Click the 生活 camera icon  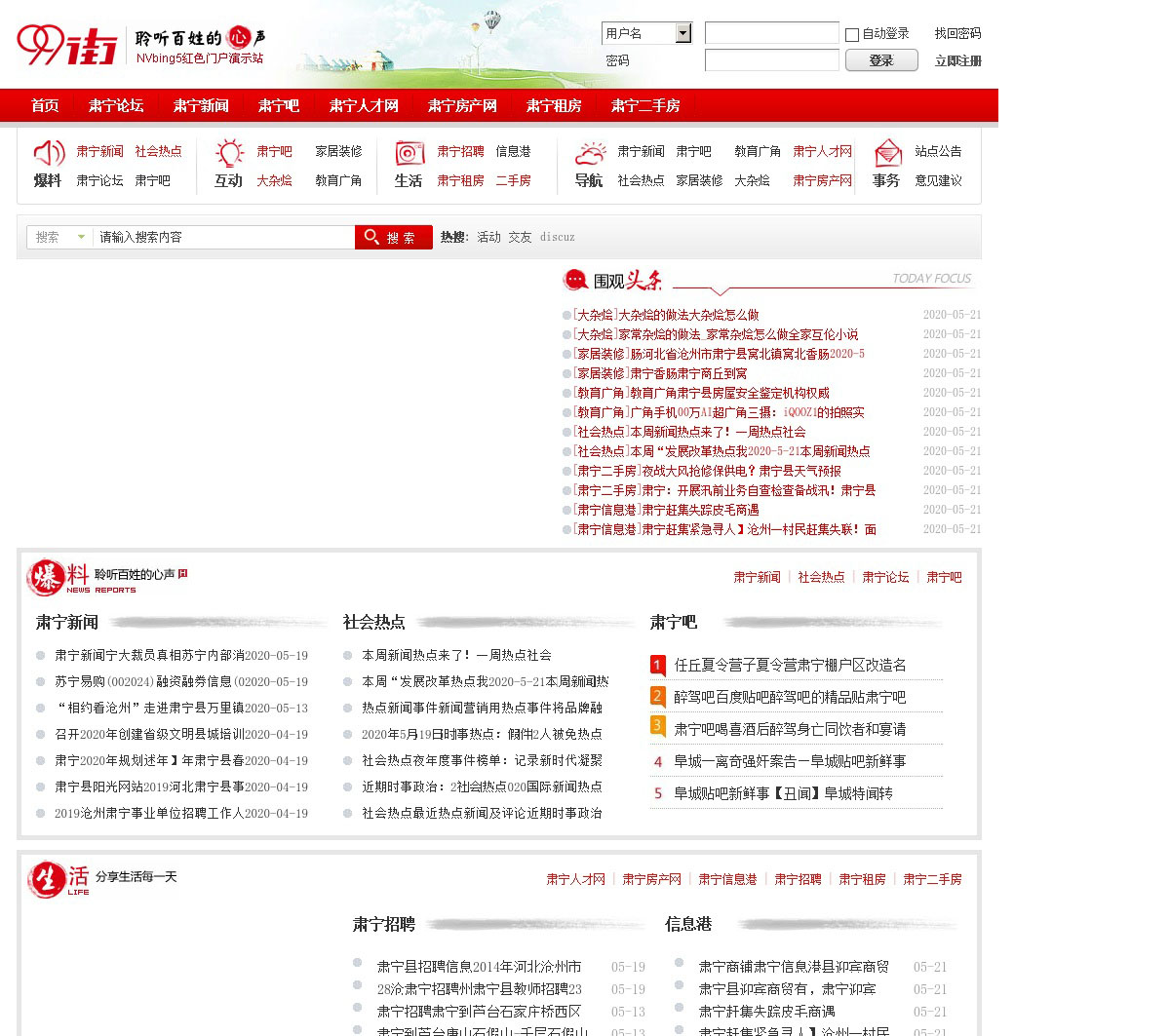pos(409,153)
